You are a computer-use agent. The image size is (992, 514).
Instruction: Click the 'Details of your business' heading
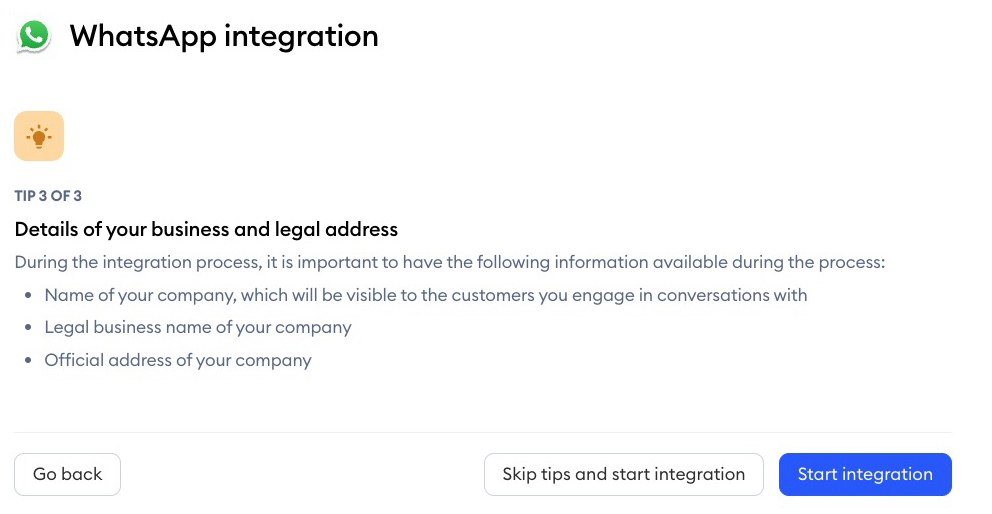206,229
